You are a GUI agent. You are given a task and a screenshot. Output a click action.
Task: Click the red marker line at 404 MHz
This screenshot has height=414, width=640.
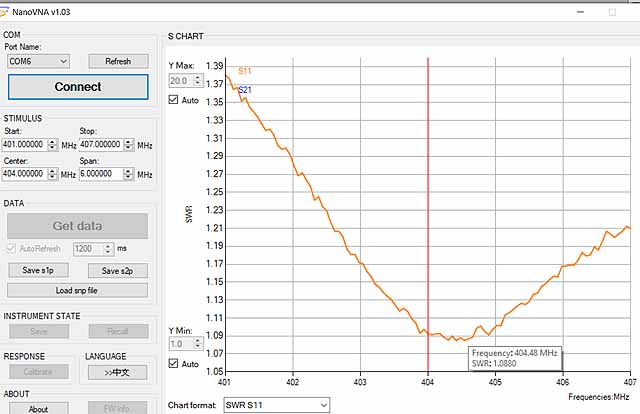[x=428, y=214]
